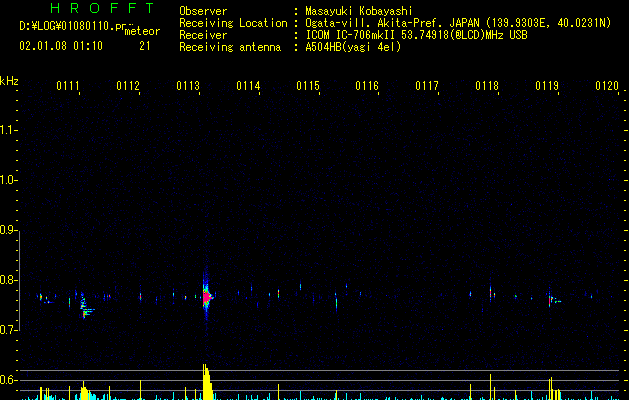Click the 0119 time marker
The width and height of the screenshot is (629, 400).
pos(547,86)
